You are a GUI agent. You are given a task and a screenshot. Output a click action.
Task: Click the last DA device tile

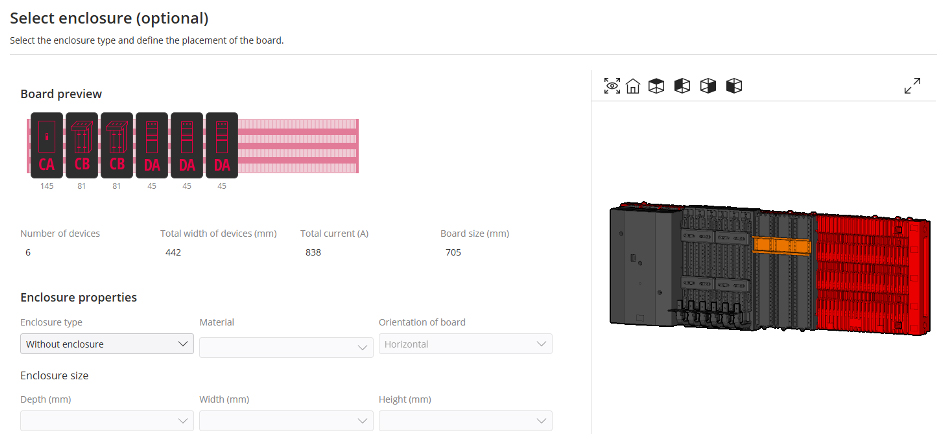pyautogui.click(x=222, y=145)
